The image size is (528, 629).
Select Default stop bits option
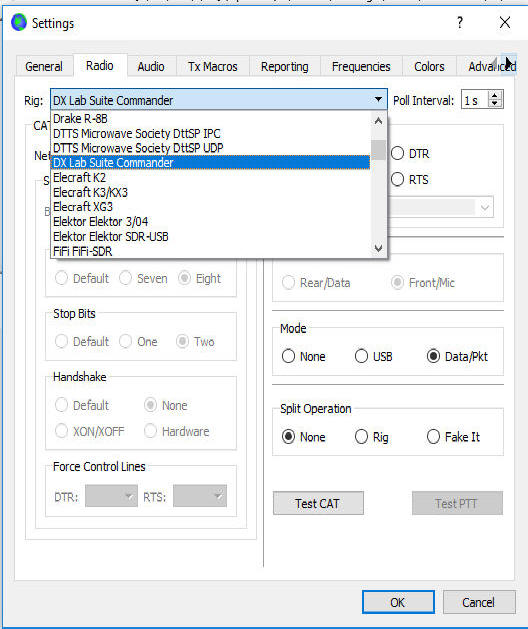click(82, 341)
